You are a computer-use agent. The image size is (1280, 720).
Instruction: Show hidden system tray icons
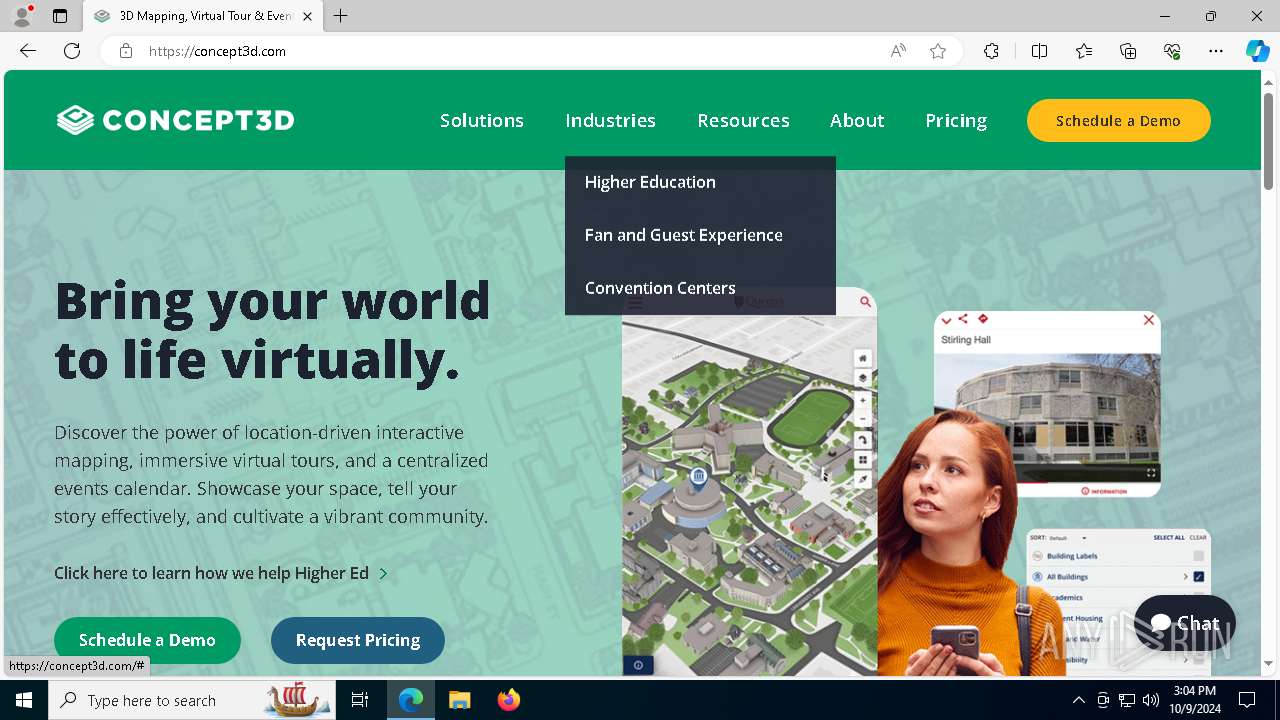(x=1078, y=700)
